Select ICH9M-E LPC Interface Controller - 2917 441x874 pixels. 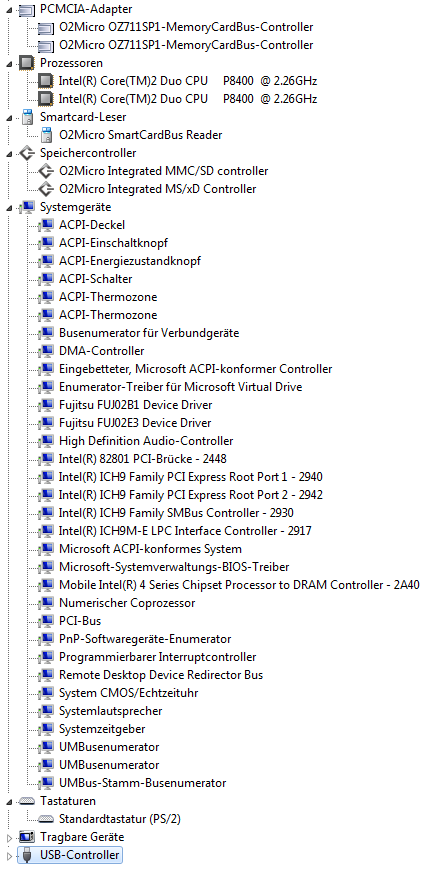(185, 531)
